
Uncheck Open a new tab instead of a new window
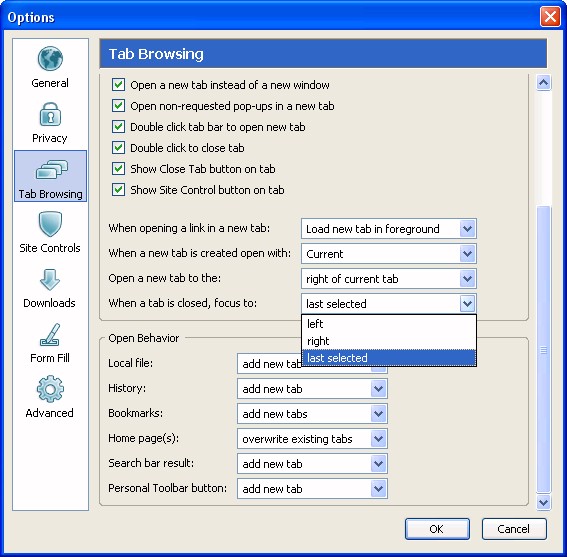pyautogui.click(x=118, y=85)
